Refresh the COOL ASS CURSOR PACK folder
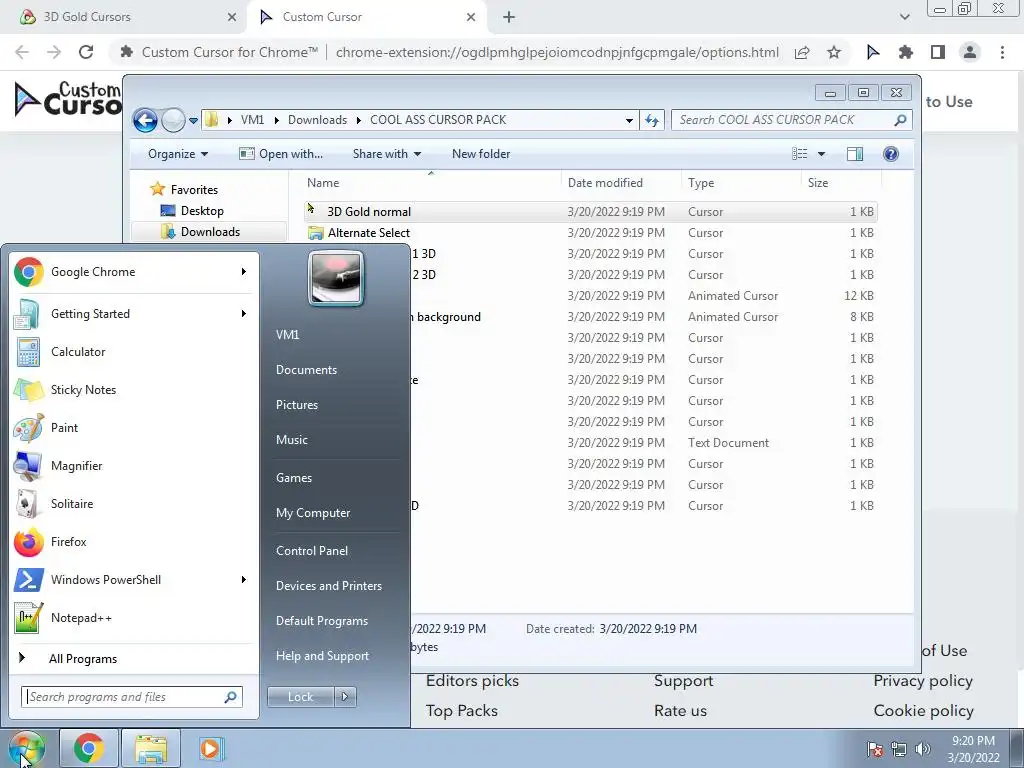The image size is (1024, 768). tap(652, 120)
